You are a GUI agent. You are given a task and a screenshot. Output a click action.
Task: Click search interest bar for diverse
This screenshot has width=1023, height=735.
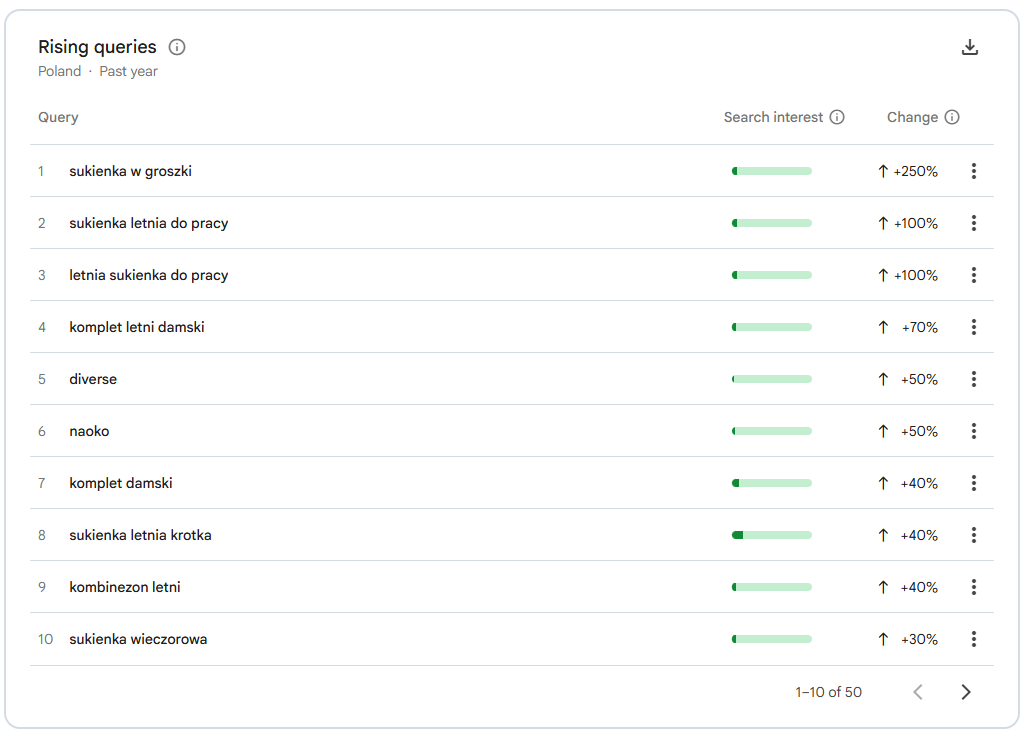pyautogui.click(x=772, y=379)
